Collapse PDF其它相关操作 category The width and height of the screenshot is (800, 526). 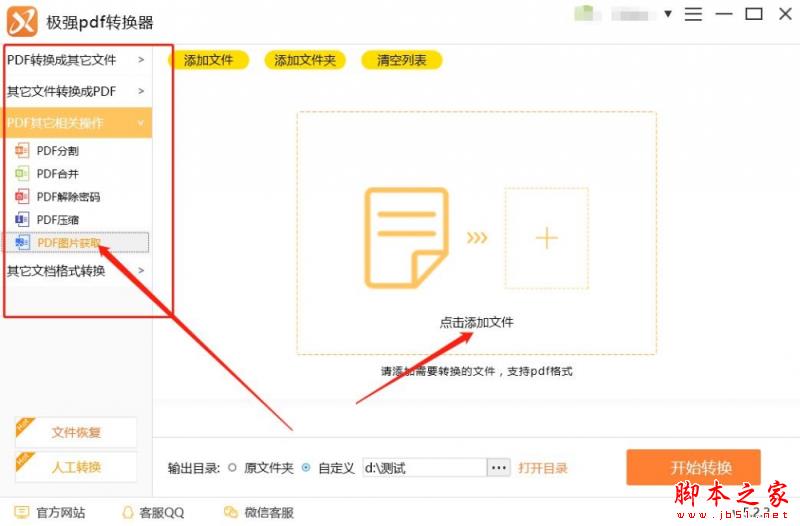tap(77, 122)
